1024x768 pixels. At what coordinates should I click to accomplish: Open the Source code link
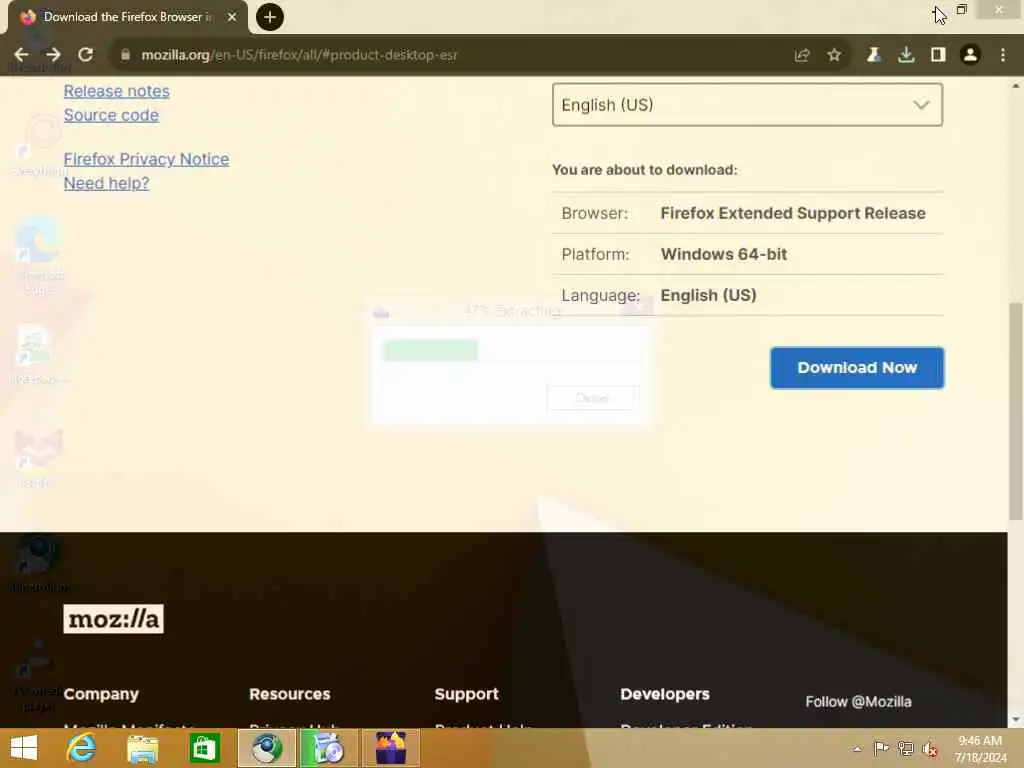(111, 115)
